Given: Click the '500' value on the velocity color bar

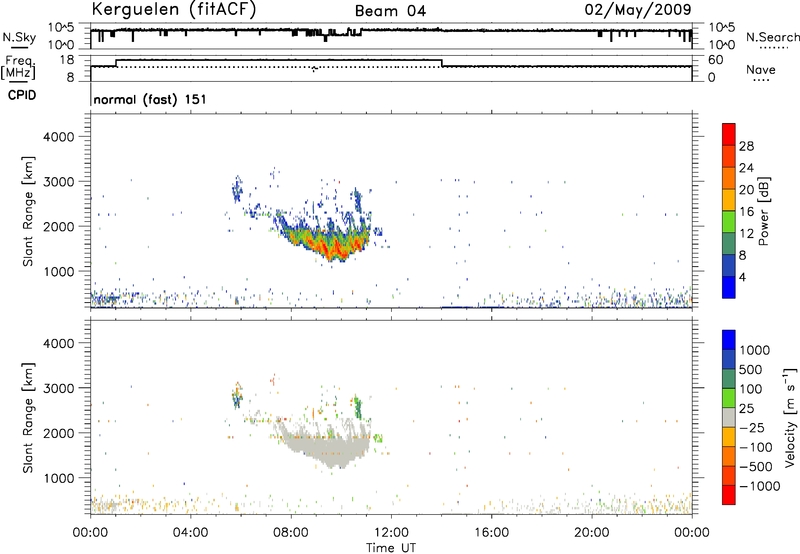Looking at the screenshot, I should (x=751, y=370).
